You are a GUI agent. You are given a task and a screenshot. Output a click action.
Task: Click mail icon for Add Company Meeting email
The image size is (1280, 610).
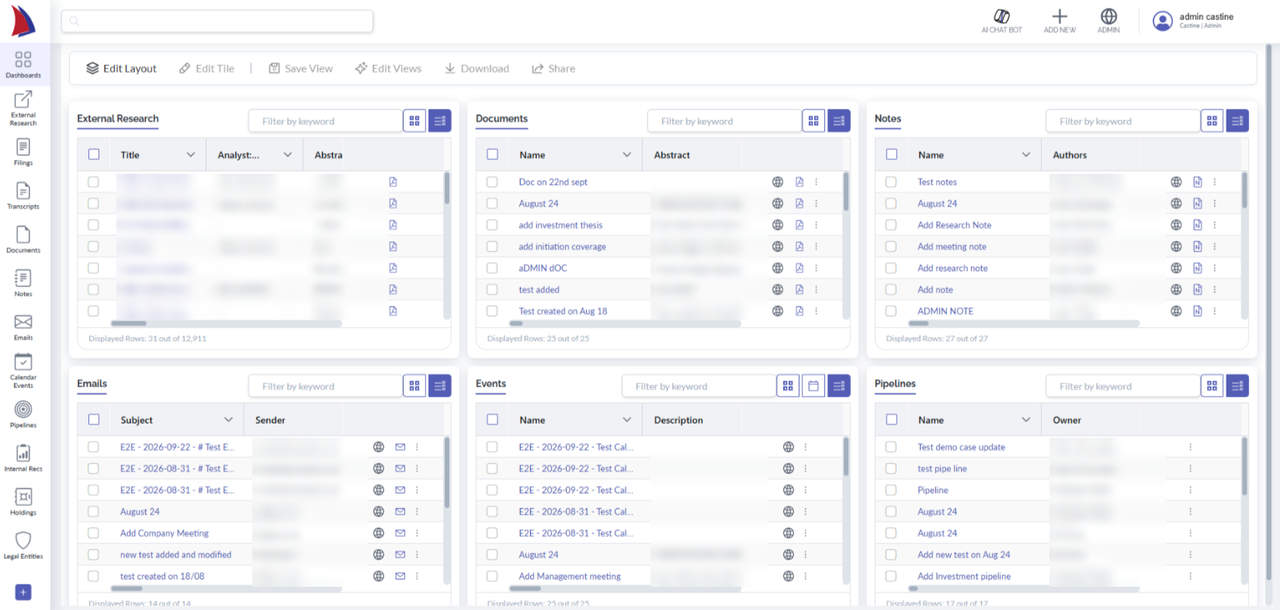click(x=400, y=533)
